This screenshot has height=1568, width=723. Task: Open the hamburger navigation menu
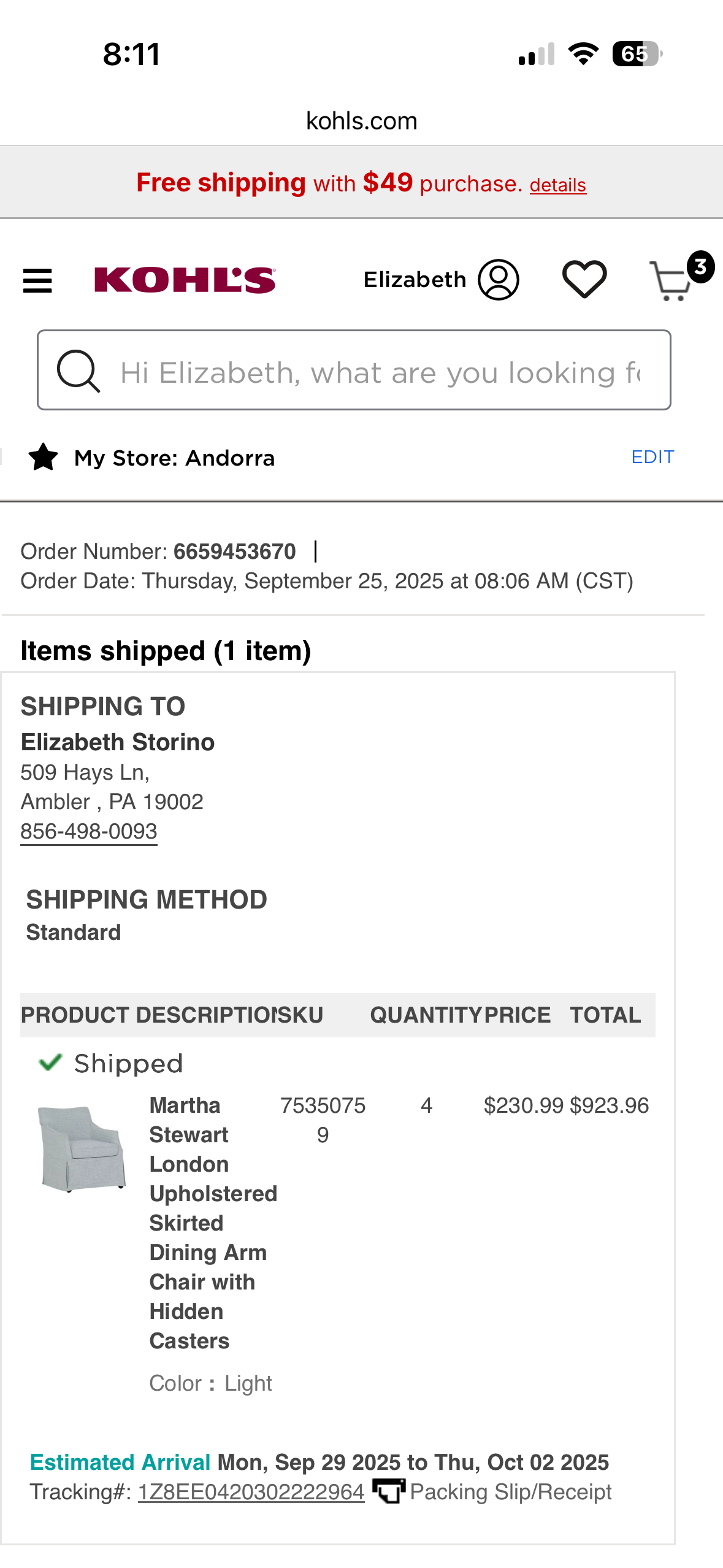(x=37, y=281)
